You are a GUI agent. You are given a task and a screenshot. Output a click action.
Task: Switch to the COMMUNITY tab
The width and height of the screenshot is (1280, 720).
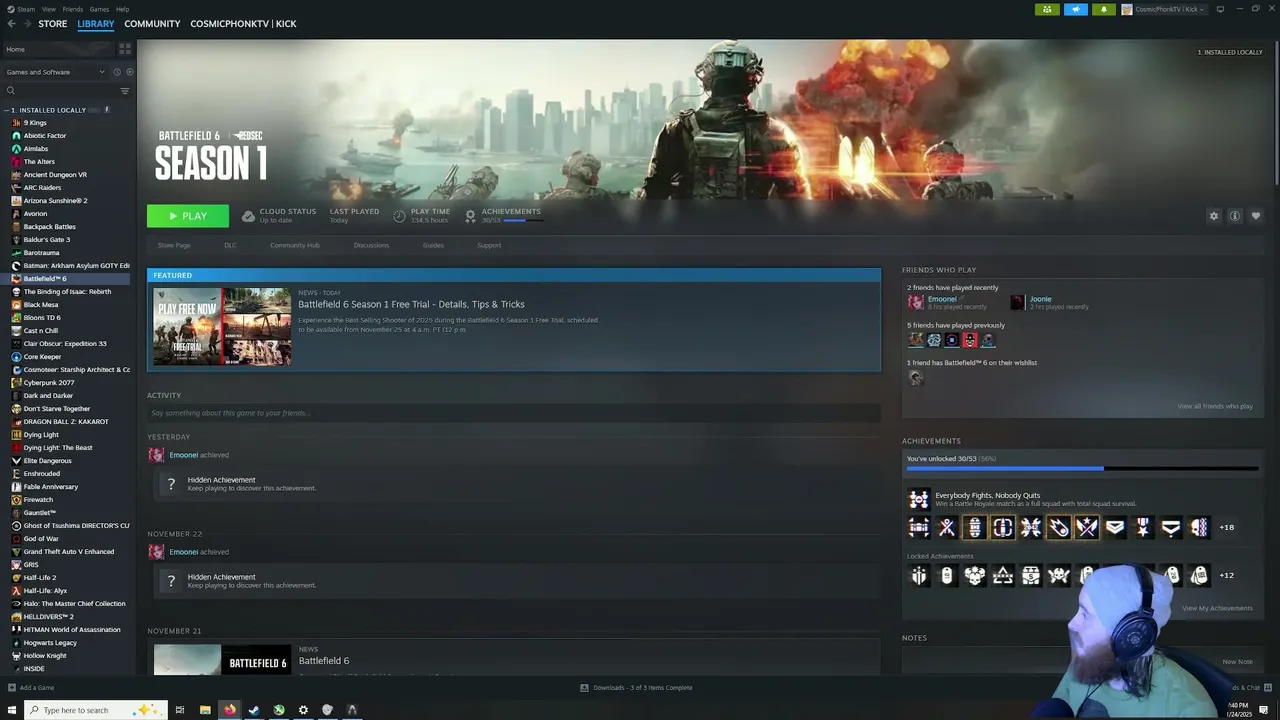(x=152, y=23)
